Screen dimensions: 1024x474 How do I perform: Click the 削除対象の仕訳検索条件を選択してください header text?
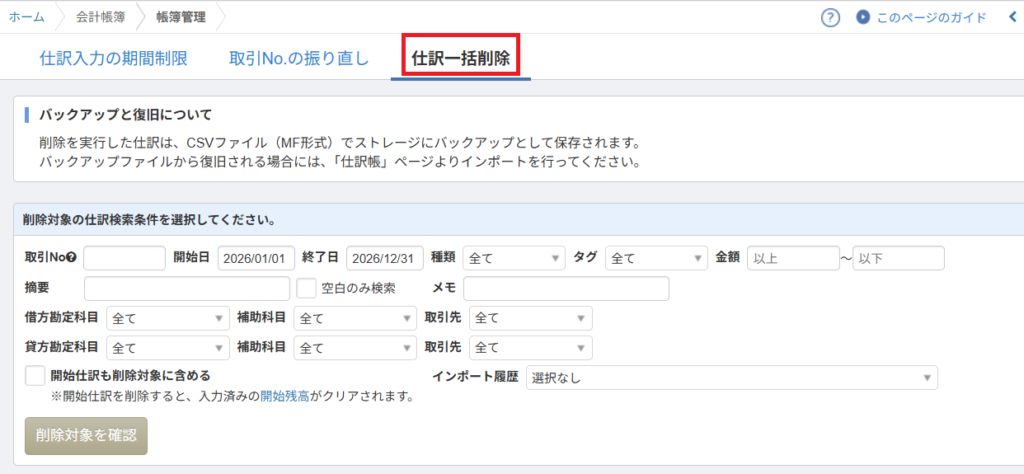click(148, 219)
